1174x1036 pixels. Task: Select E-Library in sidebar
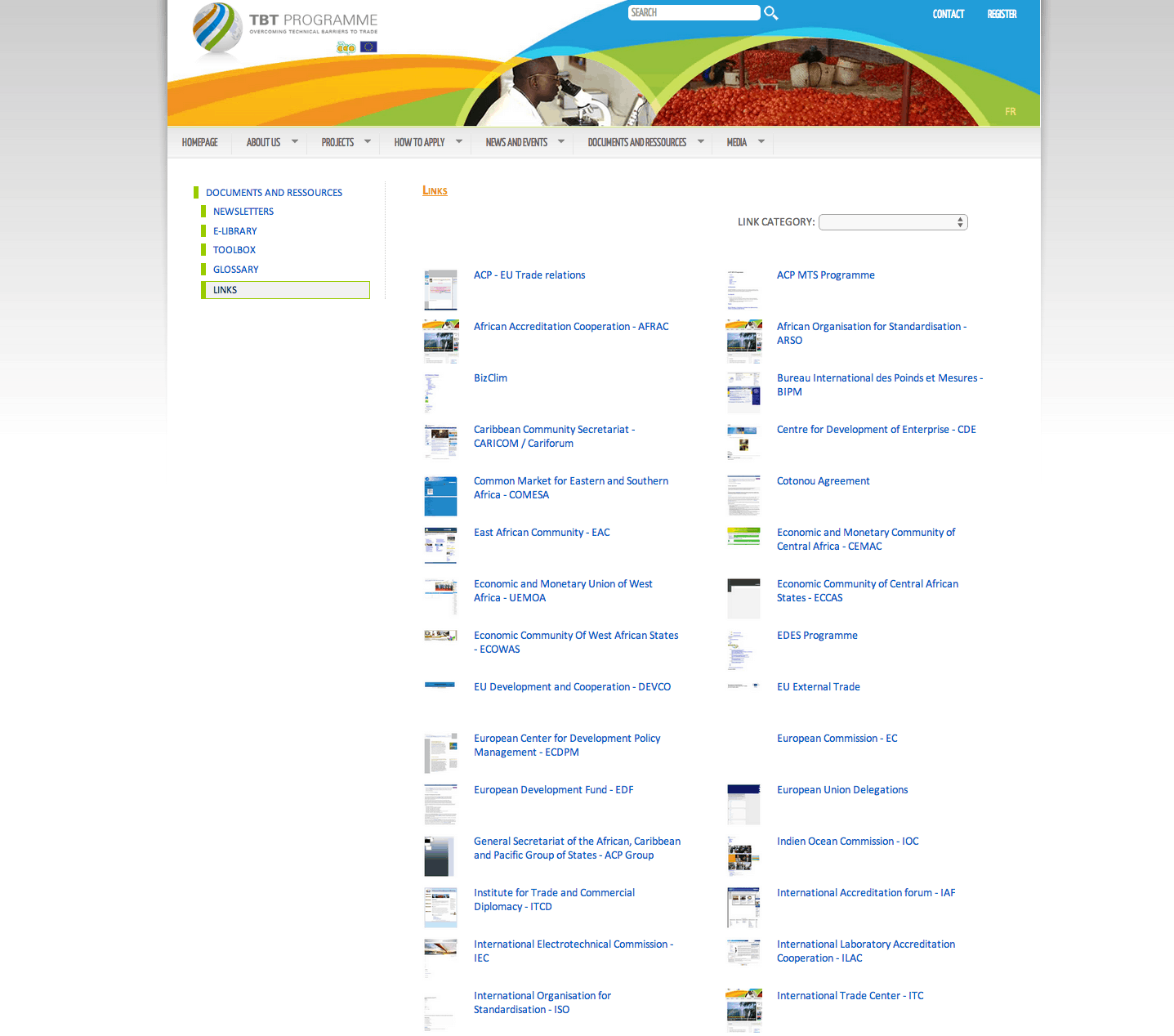234,231
